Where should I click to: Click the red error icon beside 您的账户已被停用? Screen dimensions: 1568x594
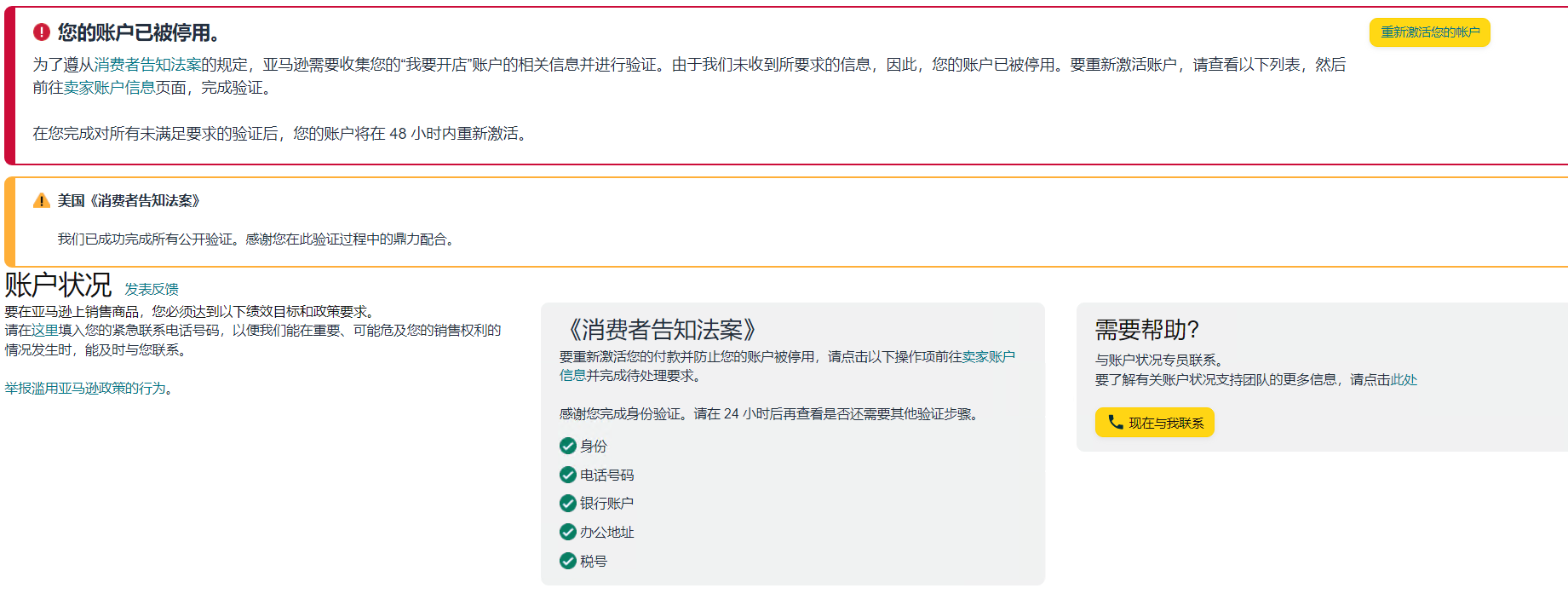[42, 32]
